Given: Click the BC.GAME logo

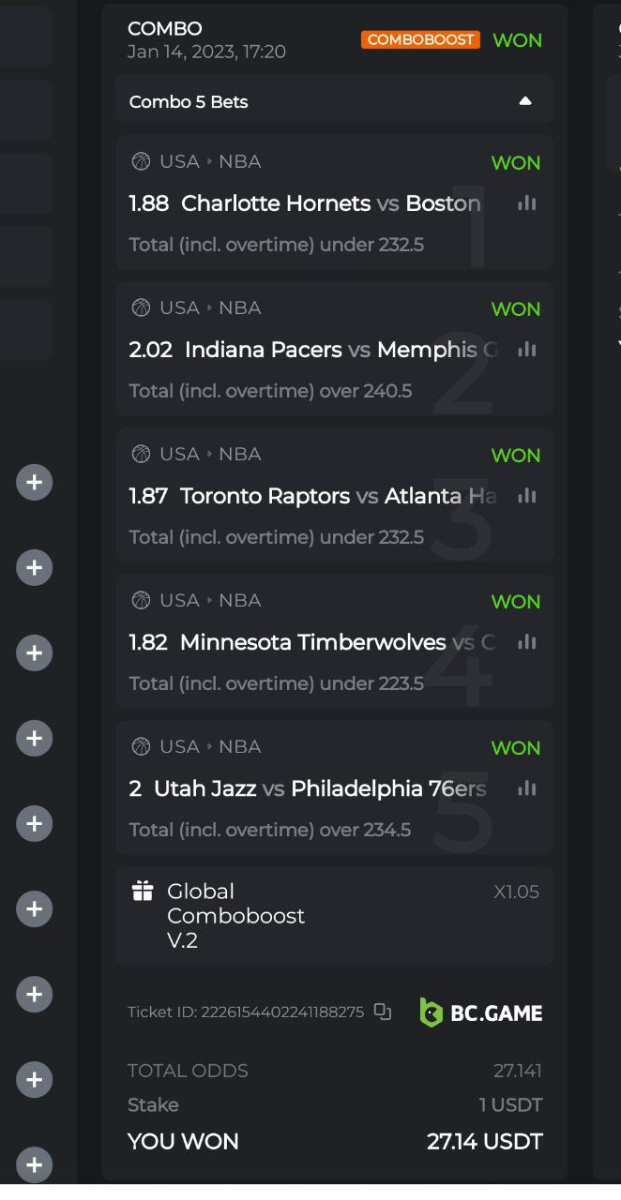Looking at the screenshot, I should tap(481, 1012).
